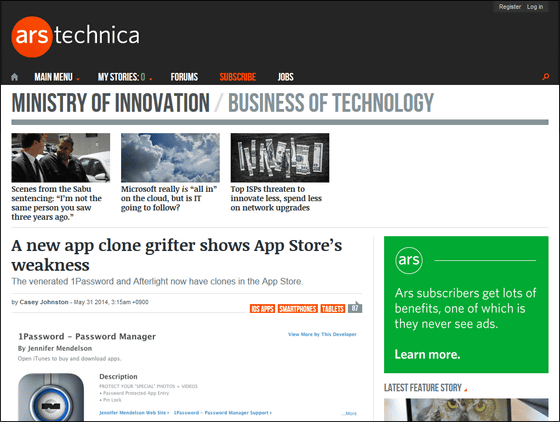Open the 87 comments bubble icon

(355, 307)
